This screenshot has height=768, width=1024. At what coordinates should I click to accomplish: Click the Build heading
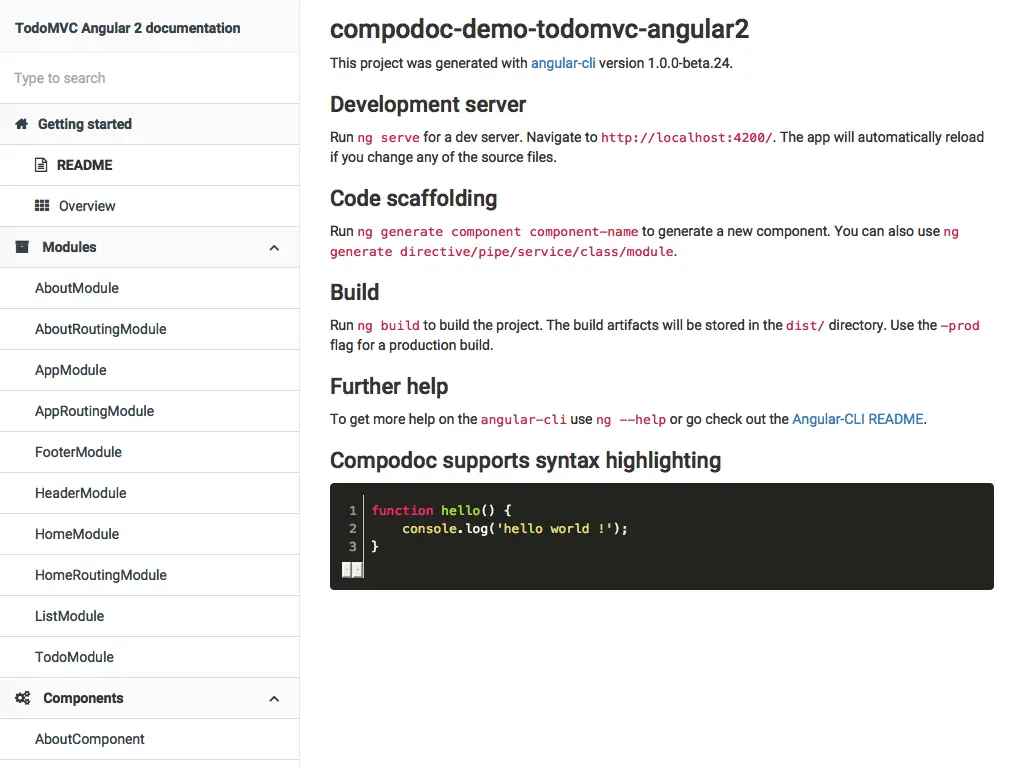point(354,293)
